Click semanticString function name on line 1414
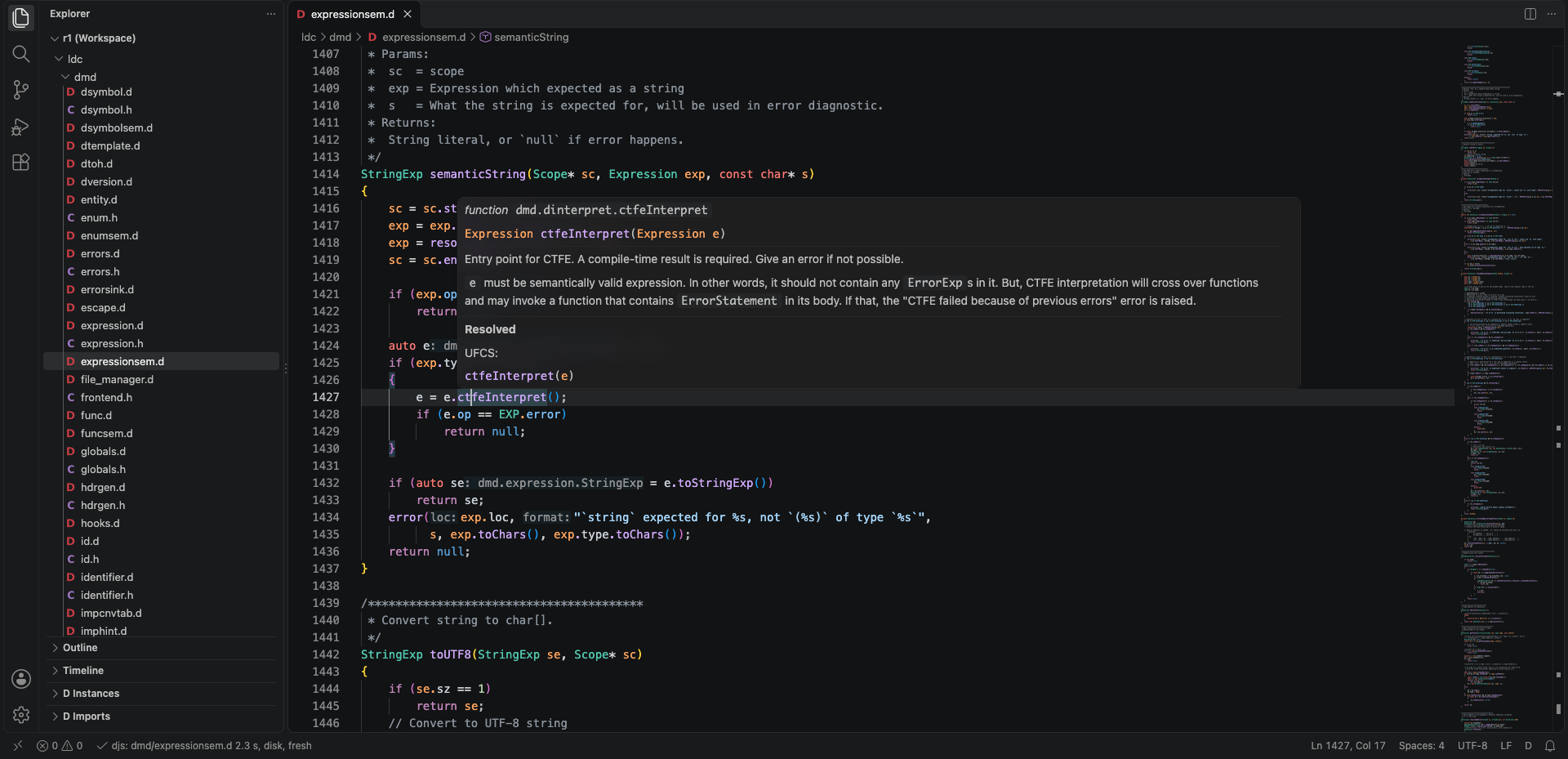Viewport: 1568px width, 759px height. tap(478, 174)
